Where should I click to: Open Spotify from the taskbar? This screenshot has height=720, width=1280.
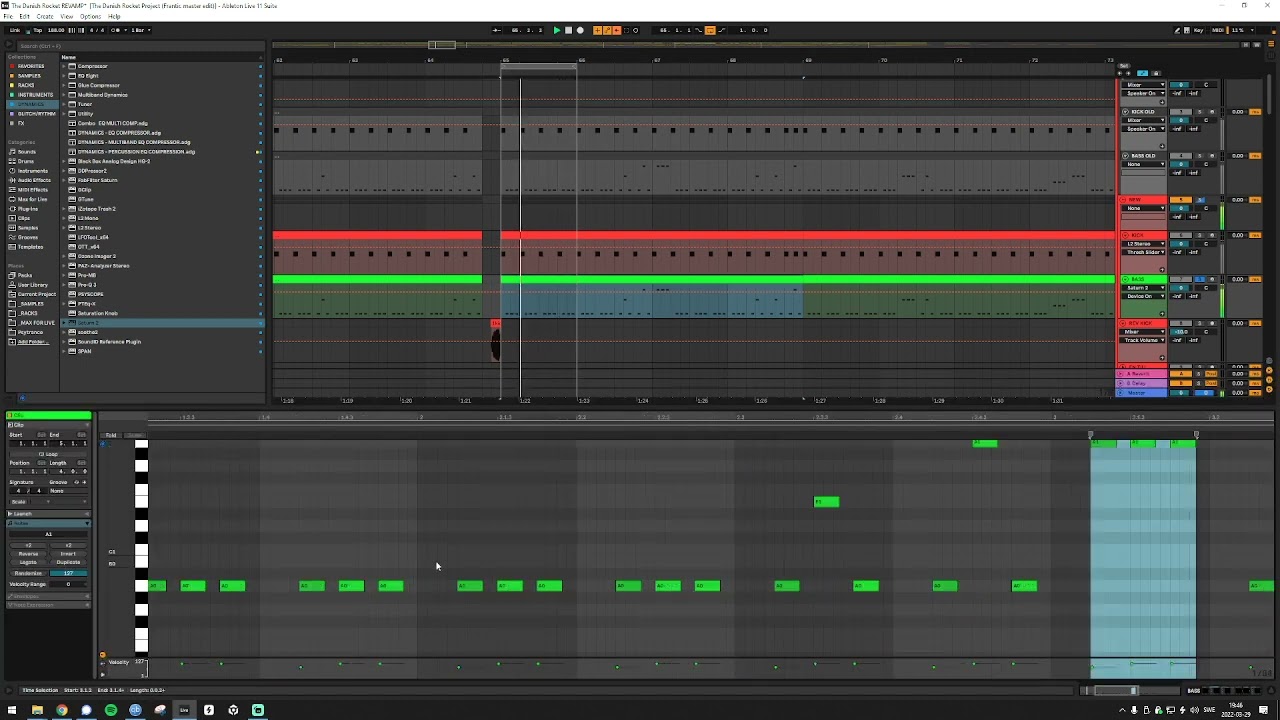tap(111, 710)
